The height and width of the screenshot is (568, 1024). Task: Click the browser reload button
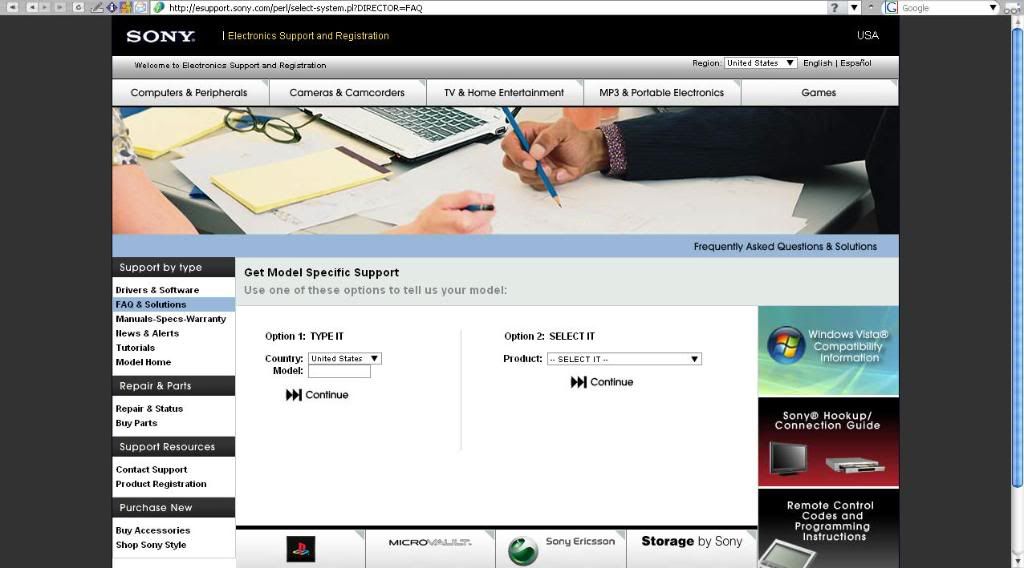(x=78, y=7)
